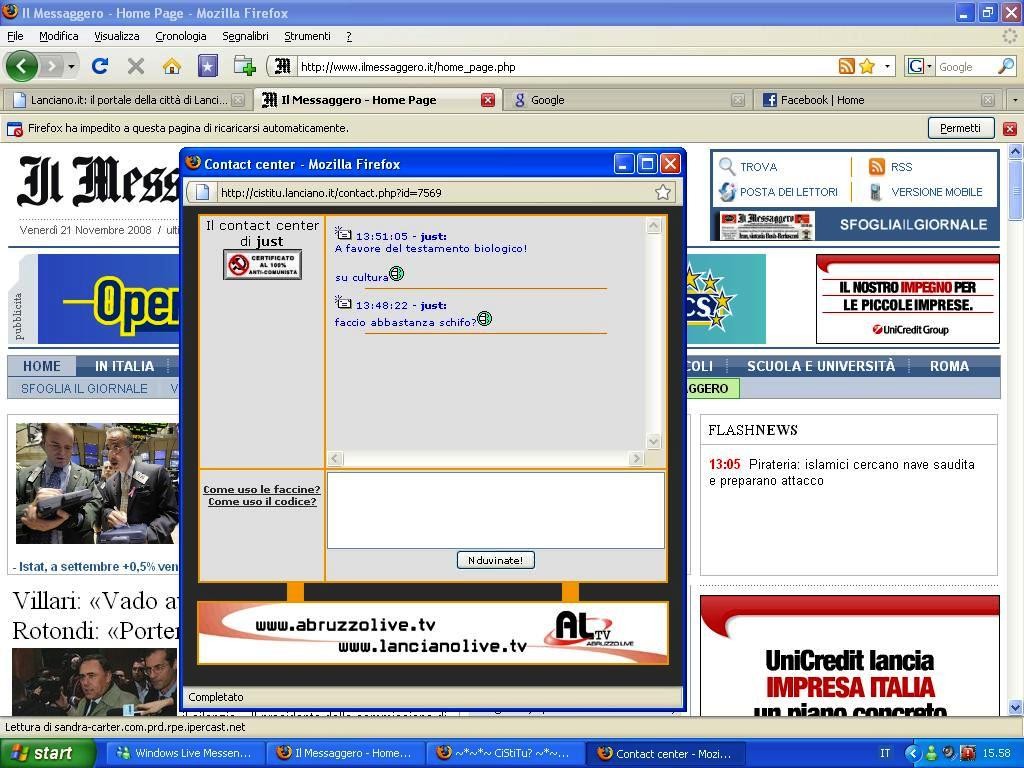Viewport: 1024px width, 768px height.
Task: Click the bookmarks star toolbar button
Action: 208,66
